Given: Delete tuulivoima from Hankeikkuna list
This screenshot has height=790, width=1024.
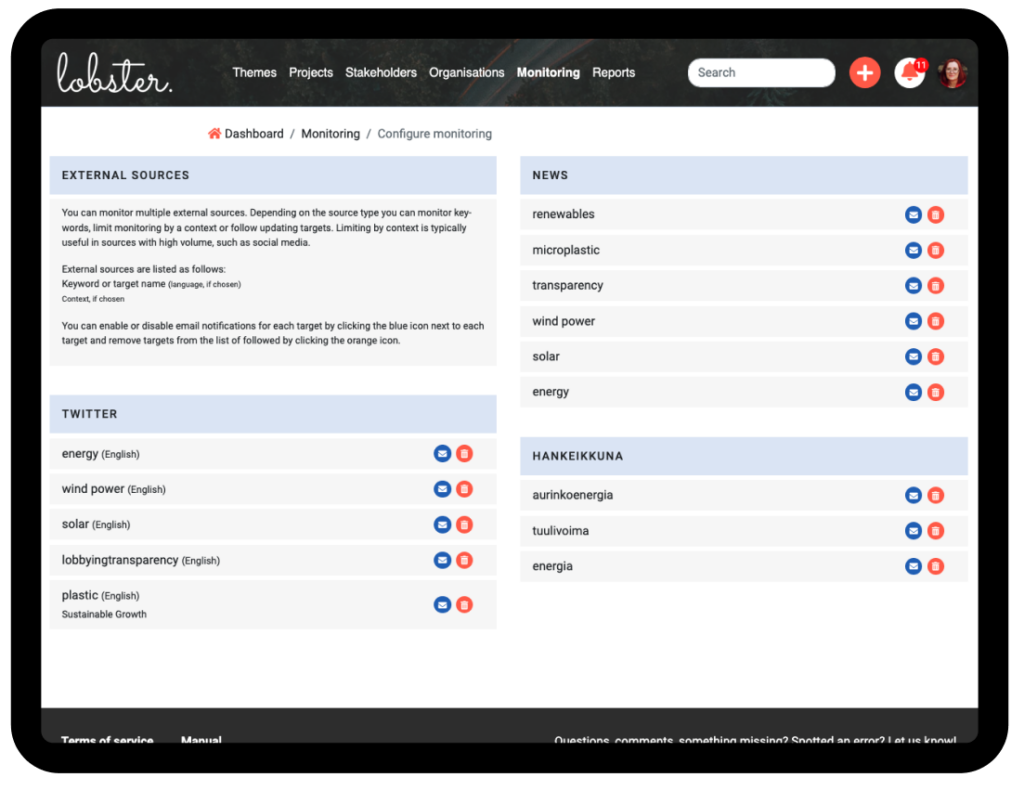Looking at the screenshot, I should coord(935,531).
